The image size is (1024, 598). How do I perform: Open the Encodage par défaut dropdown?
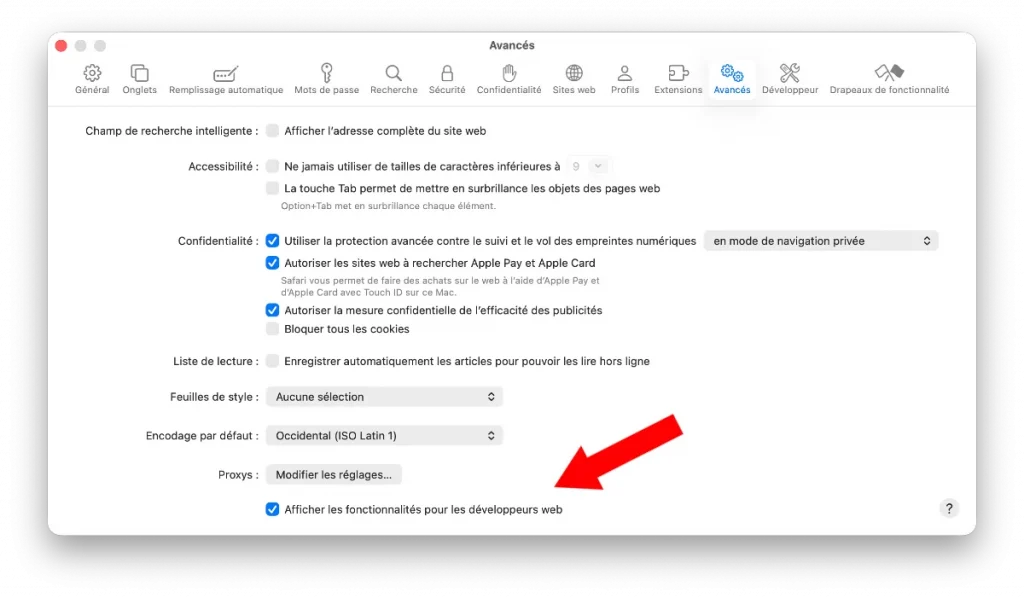click(x=384, y=435)
